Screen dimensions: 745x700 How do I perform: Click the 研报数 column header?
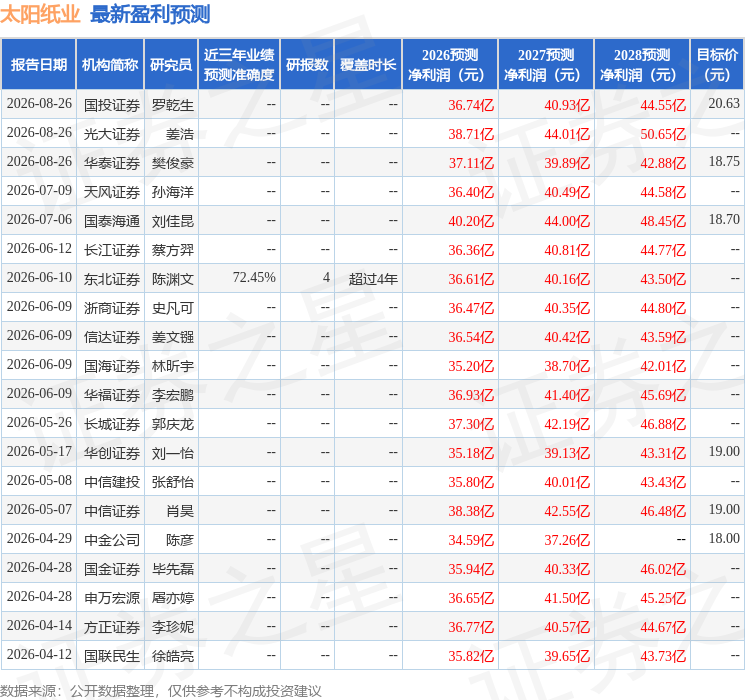[307, 65]
